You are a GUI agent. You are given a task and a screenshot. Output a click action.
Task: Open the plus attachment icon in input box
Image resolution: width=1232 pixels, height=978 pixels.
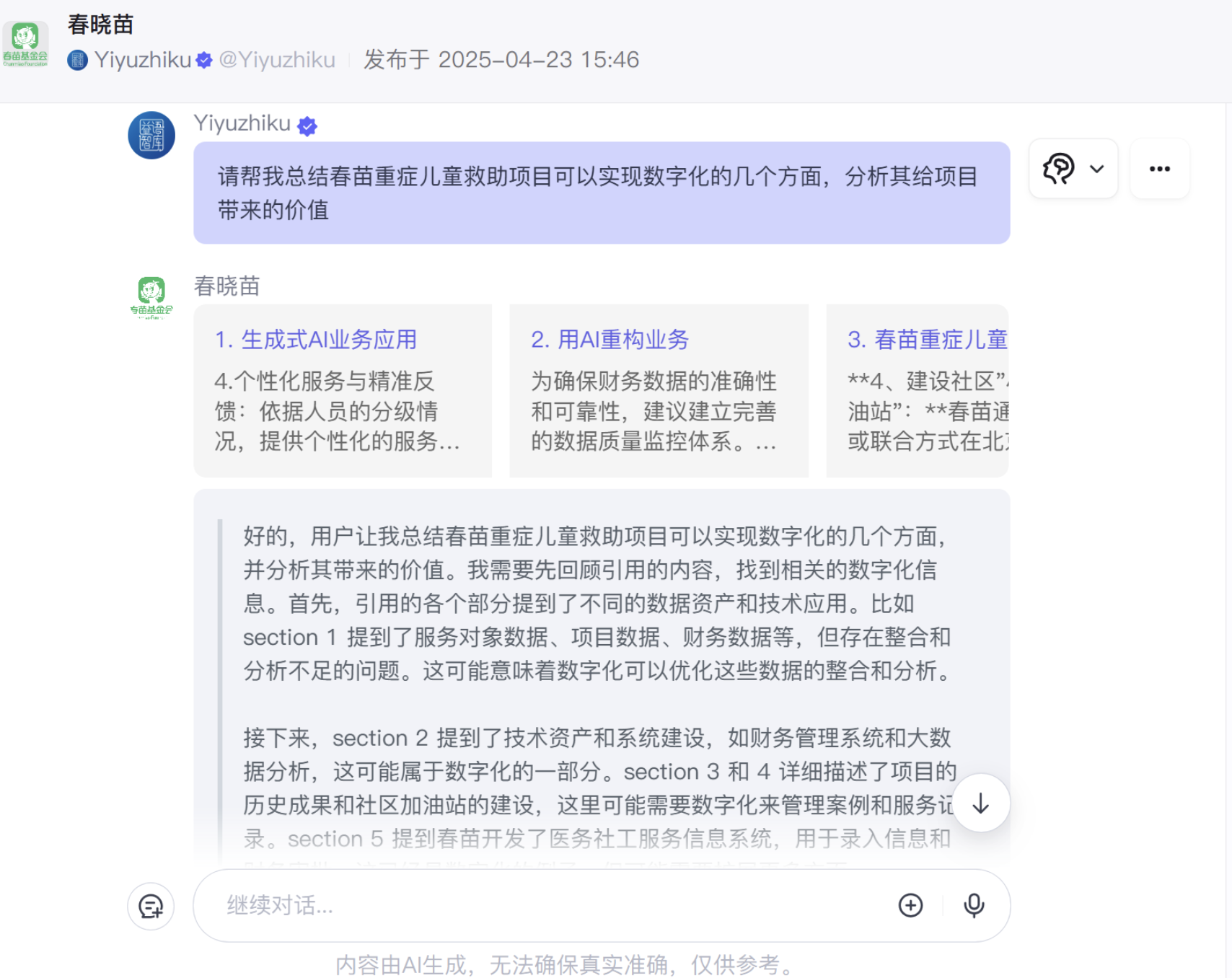click(x=910, y=905)
